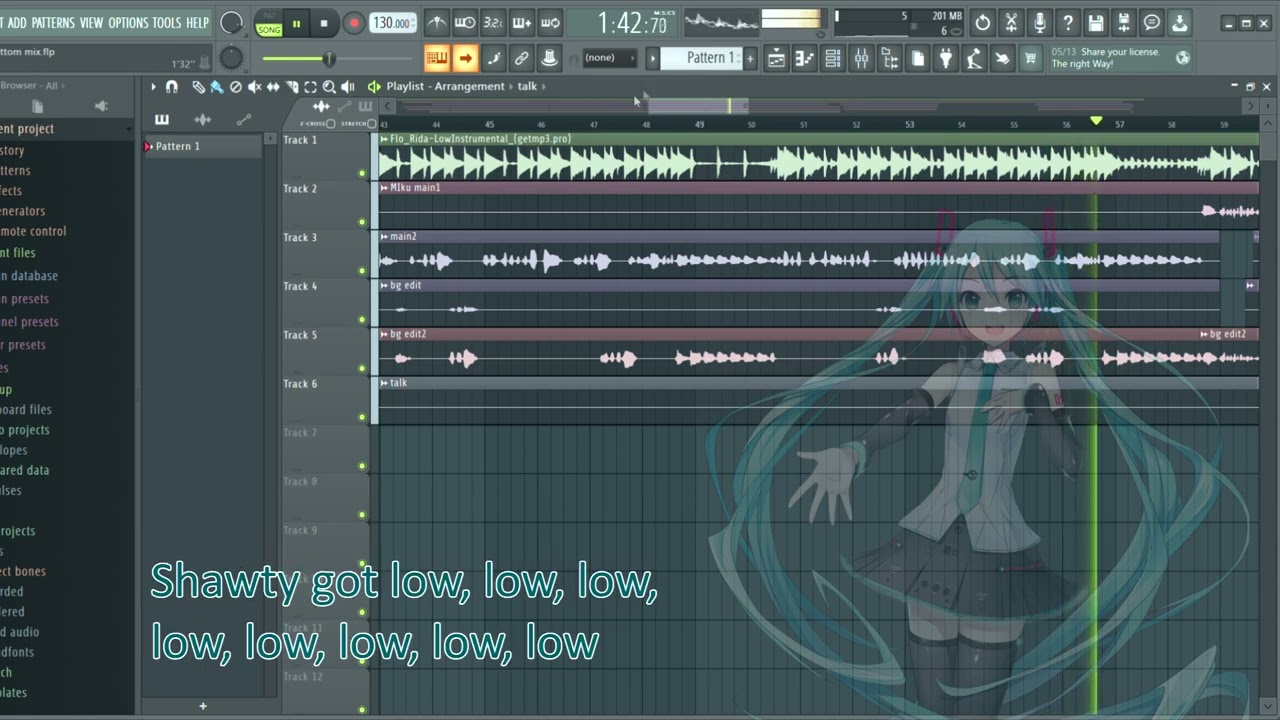Open the pattern options arrow
Image resolution: width=1280 pixels, height=720 pixels.
point(652,58)
